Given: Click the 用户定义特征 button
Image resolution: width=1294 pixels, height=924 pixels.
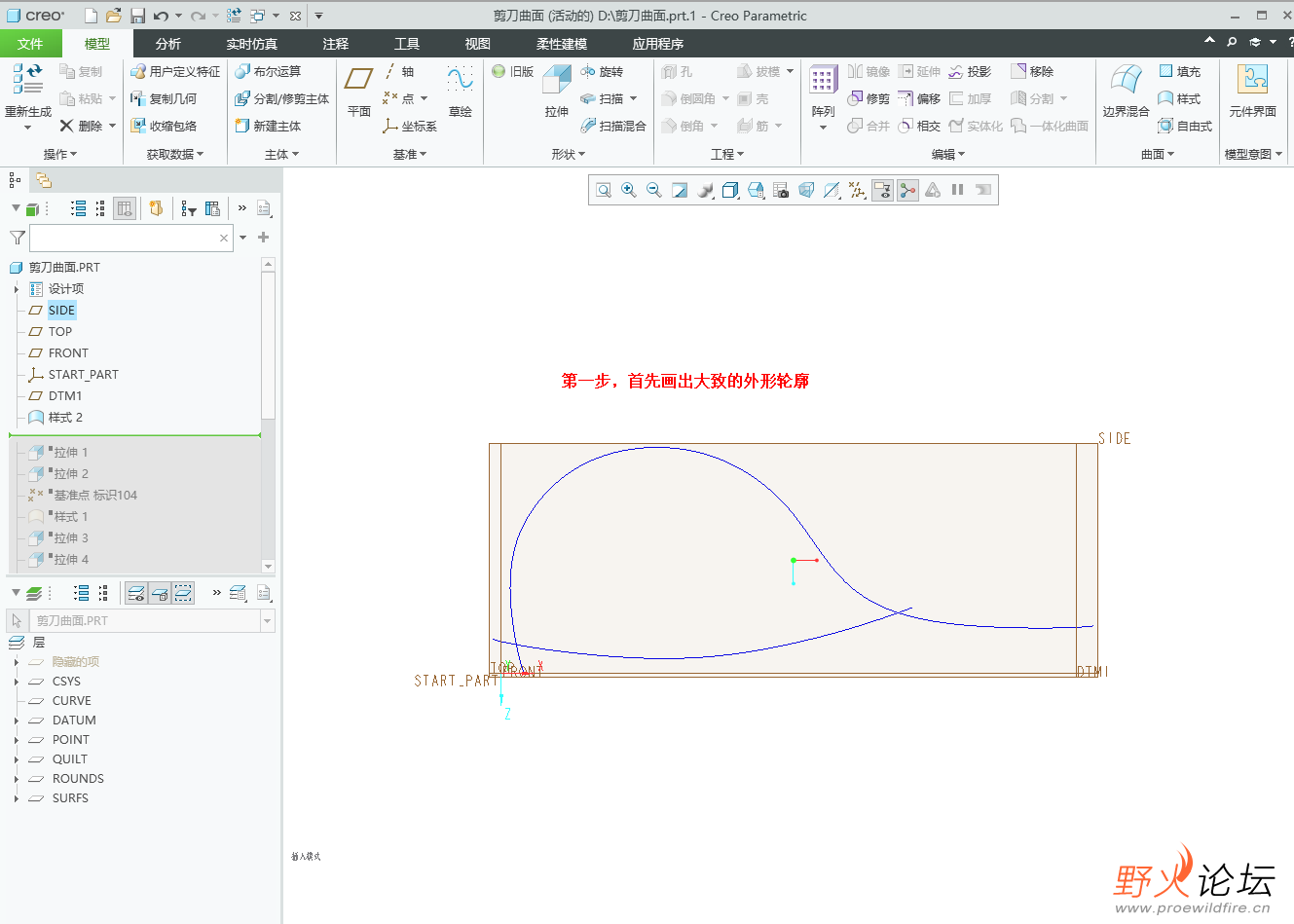Looking at the screenshot, I should pos(175,72).
